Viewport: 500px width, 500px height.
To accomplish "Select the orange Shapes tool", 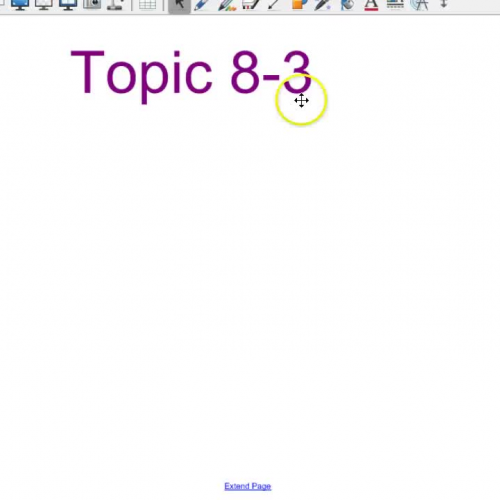I will (x=299, y=5).
